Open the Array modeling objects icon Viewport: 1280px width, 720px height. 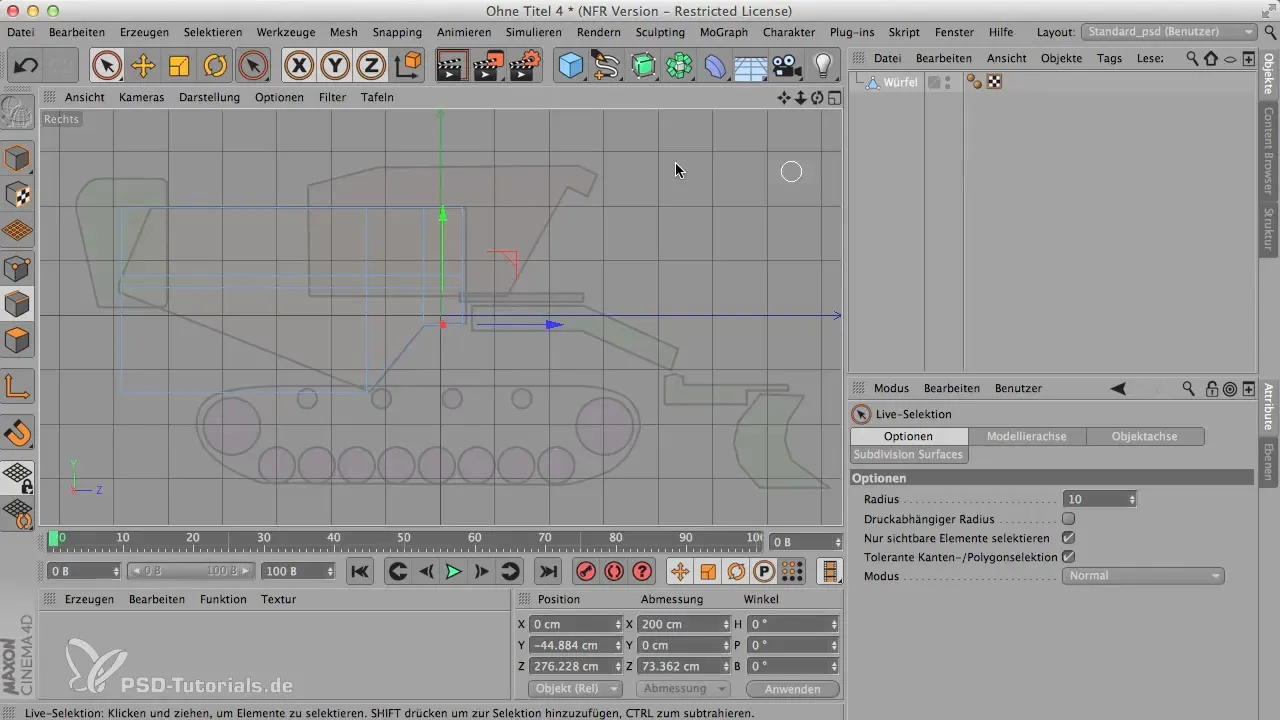pos(679,66)
